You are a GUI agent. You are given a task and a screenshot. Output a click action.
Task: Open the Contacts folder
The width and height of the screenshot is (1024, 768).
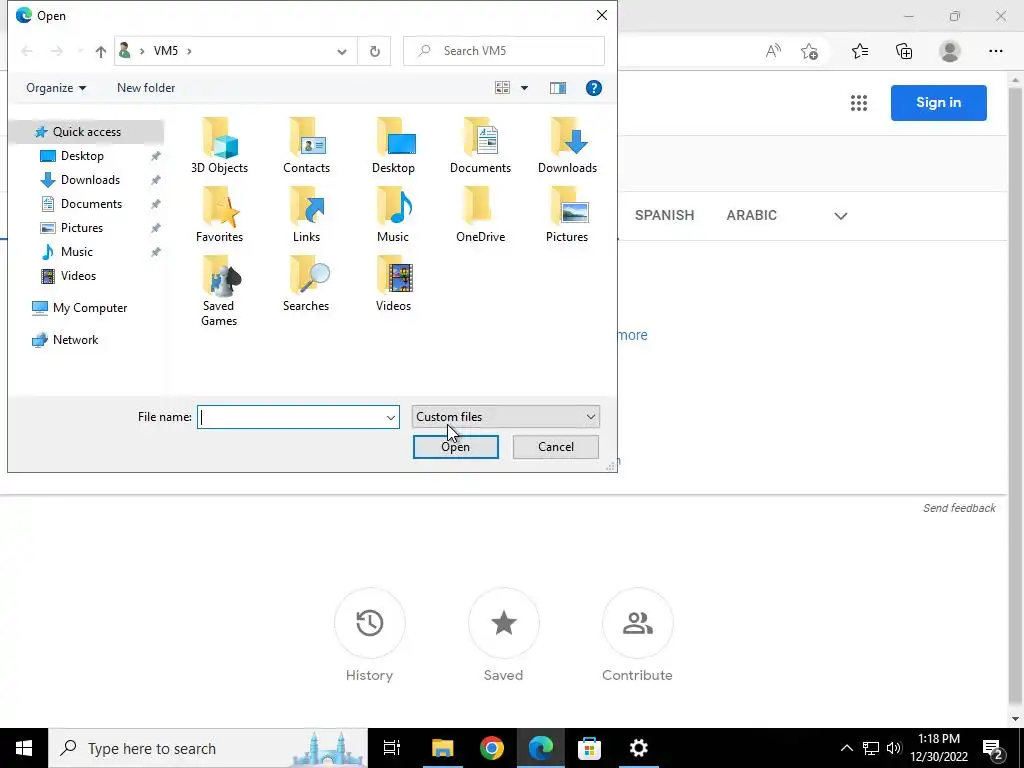coord(306,146)
